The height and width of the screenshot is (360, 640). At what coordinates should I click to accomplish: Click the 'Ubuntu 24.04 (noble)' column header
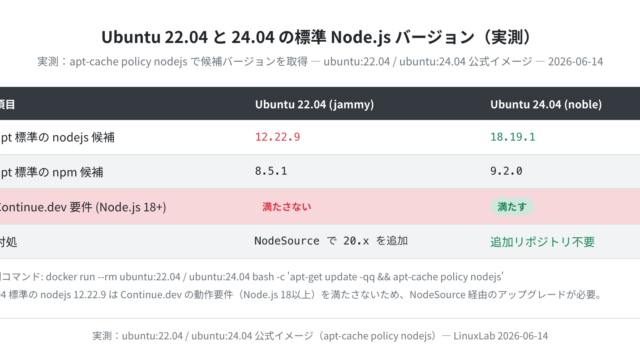pyautogui.click(x=546, y=104)
